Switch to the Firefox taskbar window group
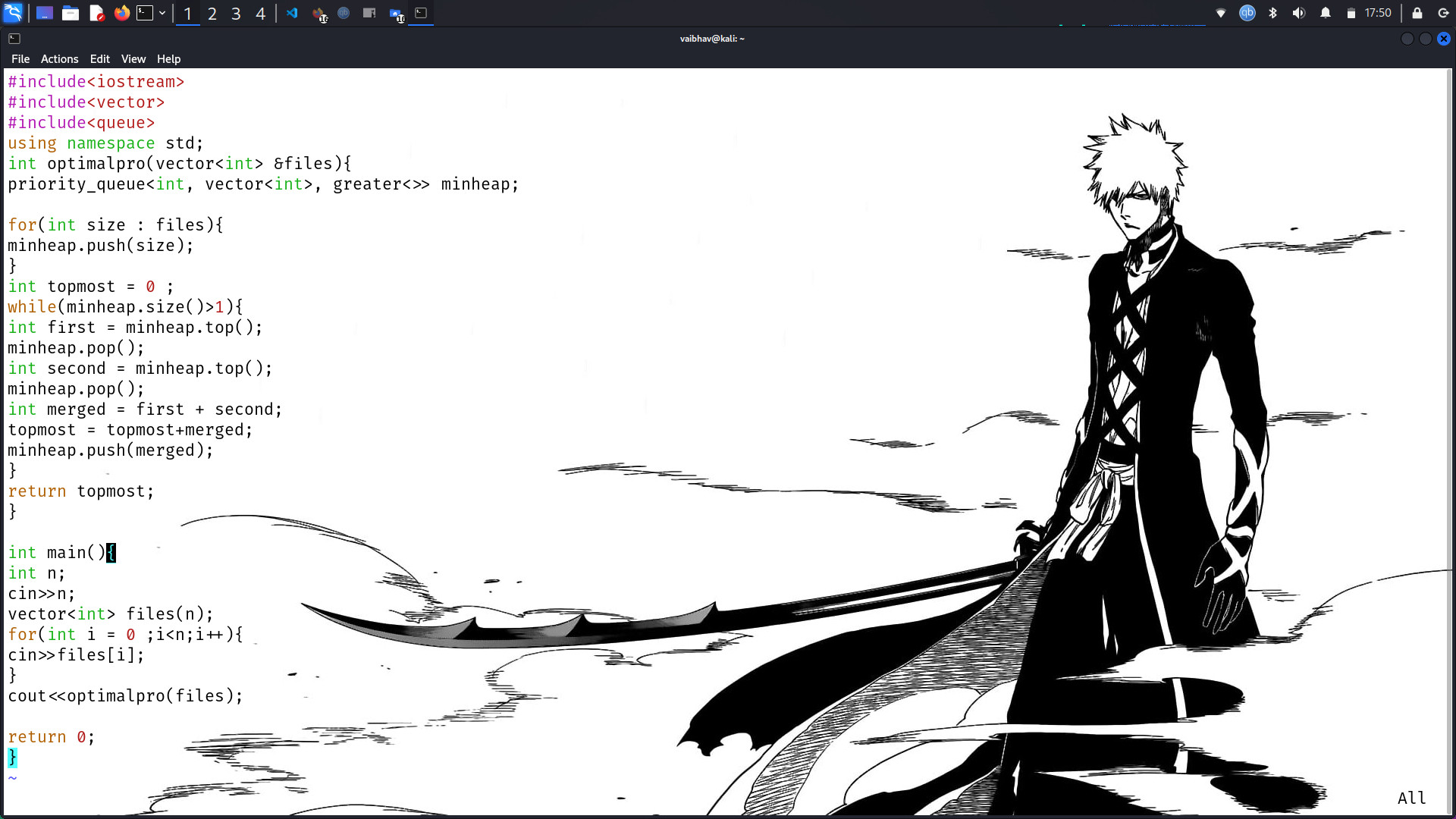 click(319, 14)
